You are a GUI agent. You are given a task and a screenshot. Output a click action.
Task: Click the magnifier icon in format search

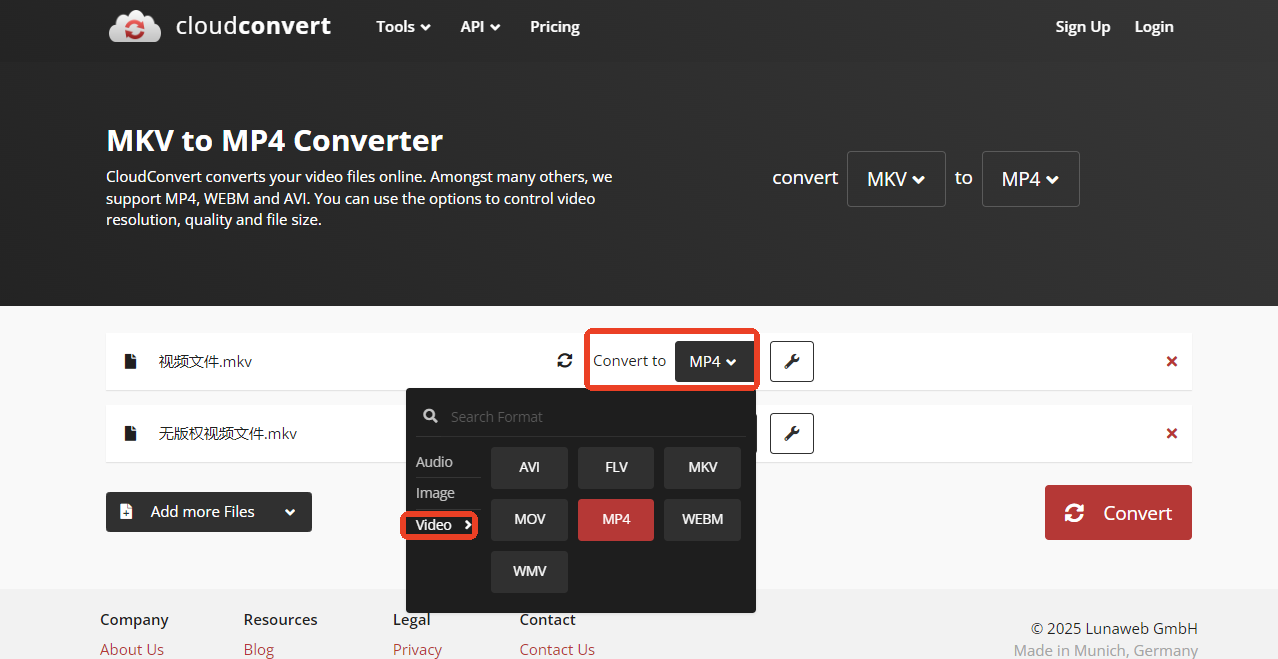431,416
